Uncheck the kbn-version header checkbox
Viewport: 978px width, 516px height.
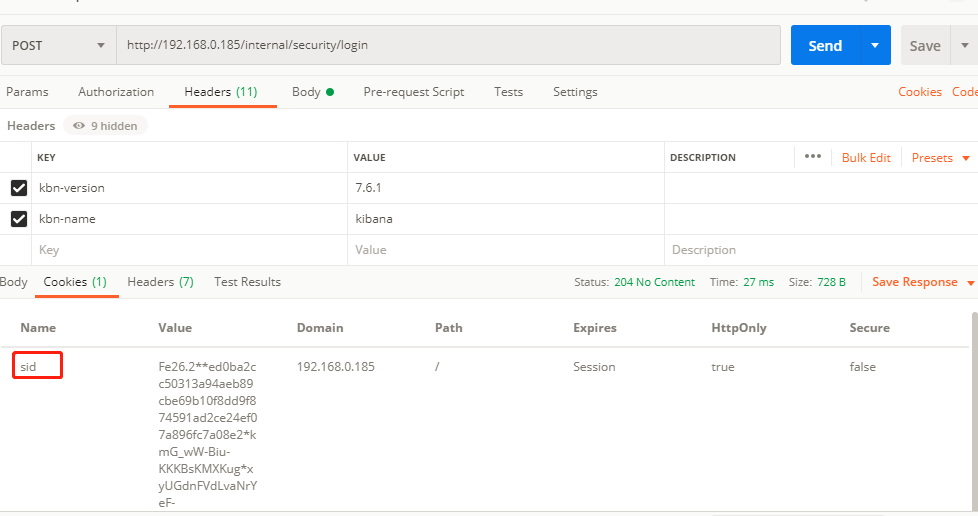[x=19, y=188]
